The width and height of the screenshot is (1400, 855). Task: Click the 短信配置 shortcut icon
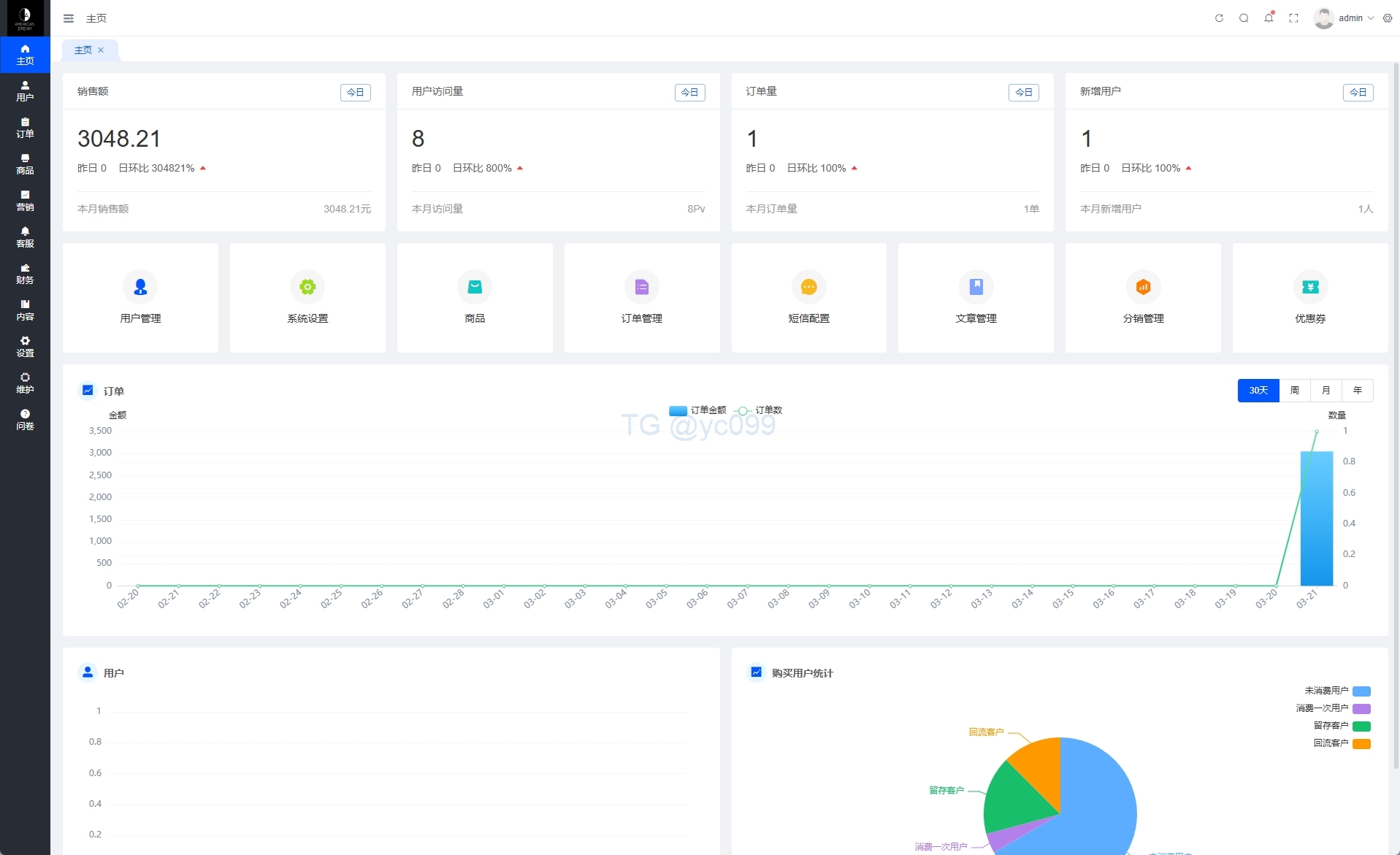pos(808,287)
